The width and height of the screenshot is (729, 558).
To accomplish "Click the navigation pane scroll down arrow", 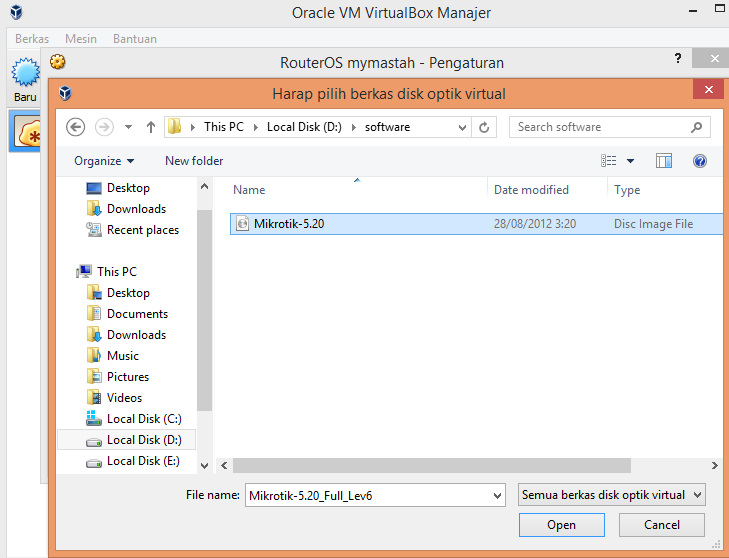I will (x=204, y=465).
